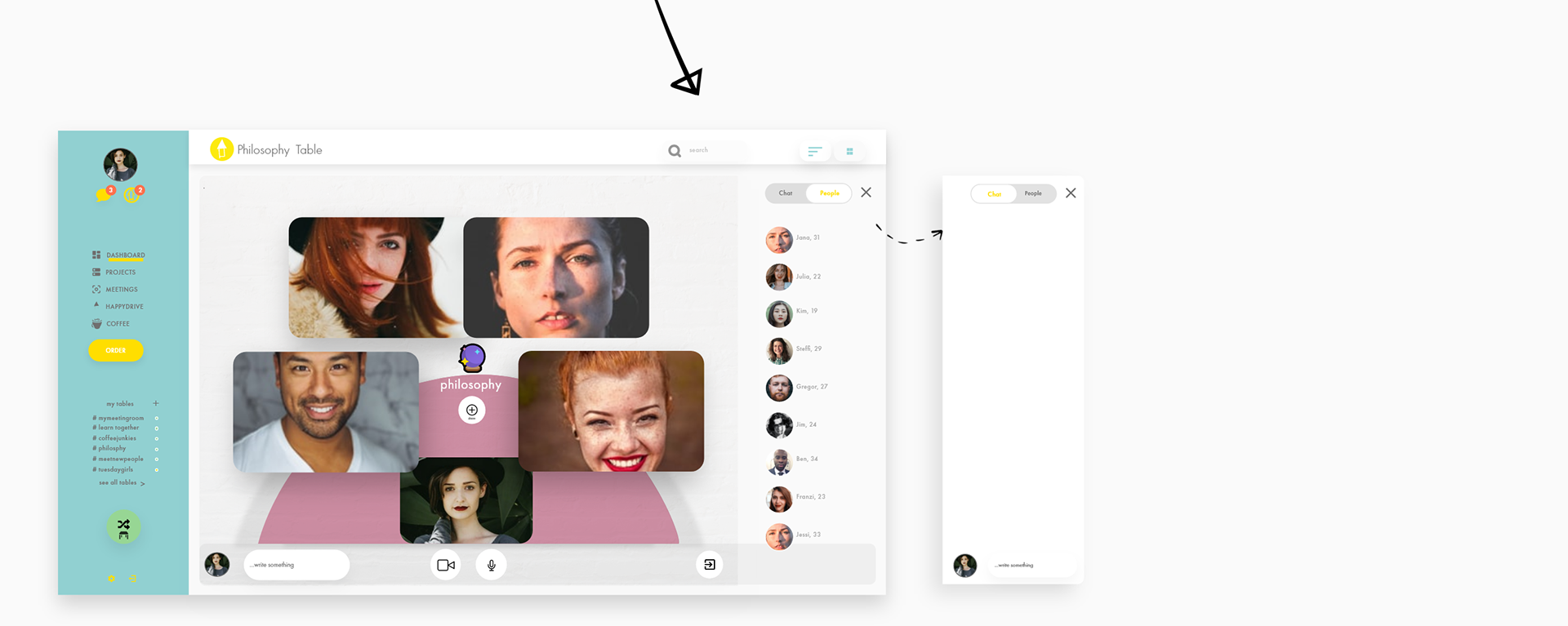This screenshot has width=1568, height=626.
Task: Open the #meetnewpeople table
Action: (118, 459)
